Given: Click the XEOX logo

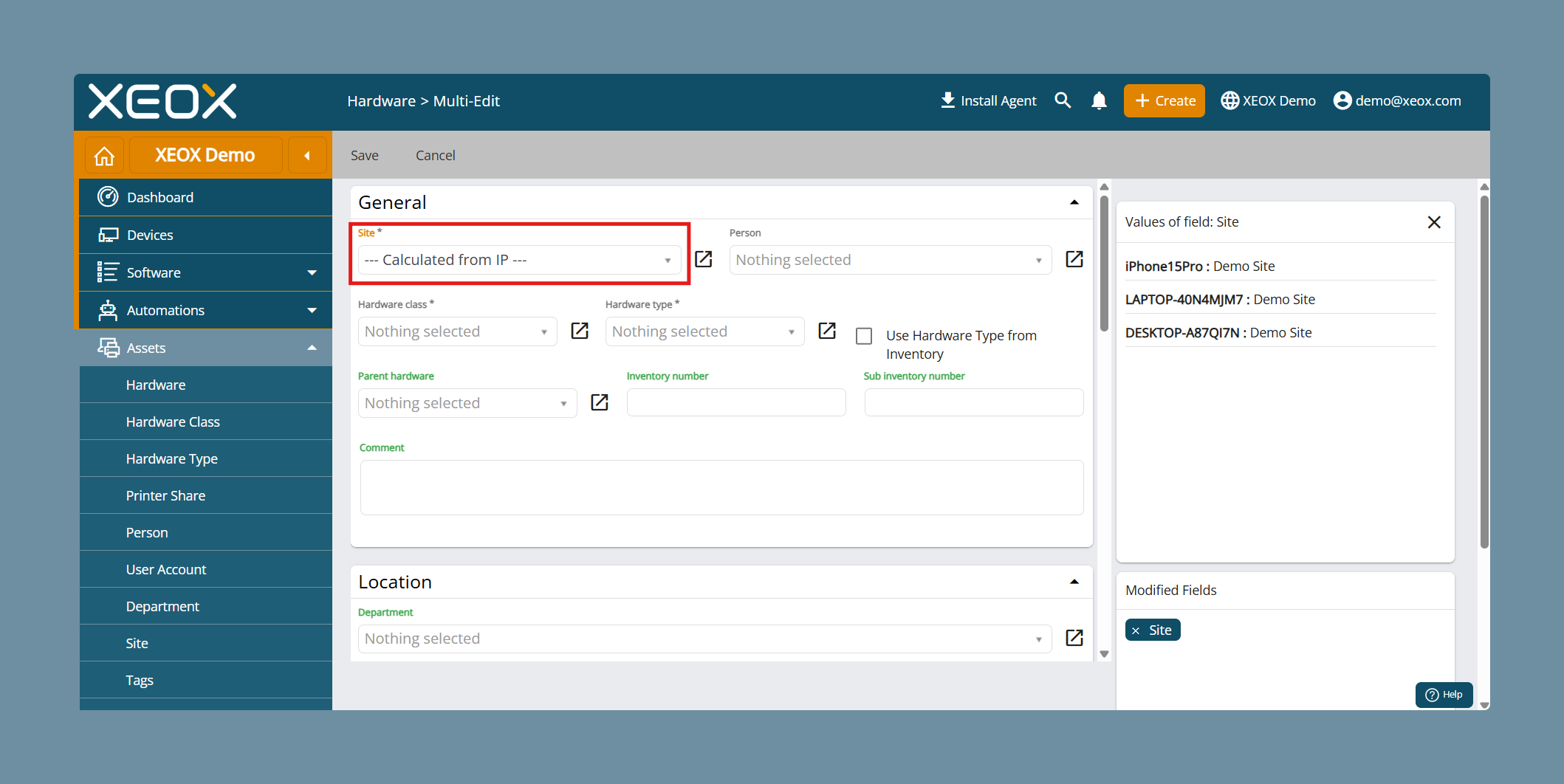Looking at the screenshot, I should (162, 101).
